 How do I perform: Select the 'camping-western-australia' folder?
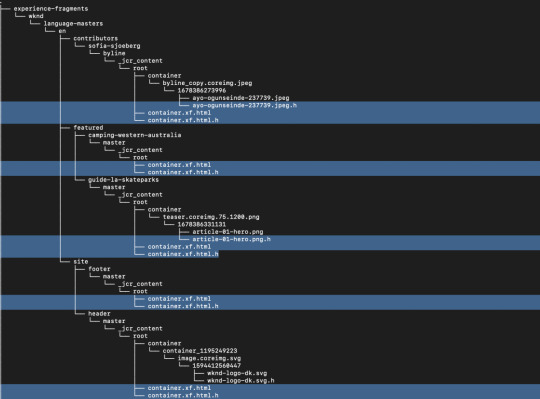tap(135, 135)
